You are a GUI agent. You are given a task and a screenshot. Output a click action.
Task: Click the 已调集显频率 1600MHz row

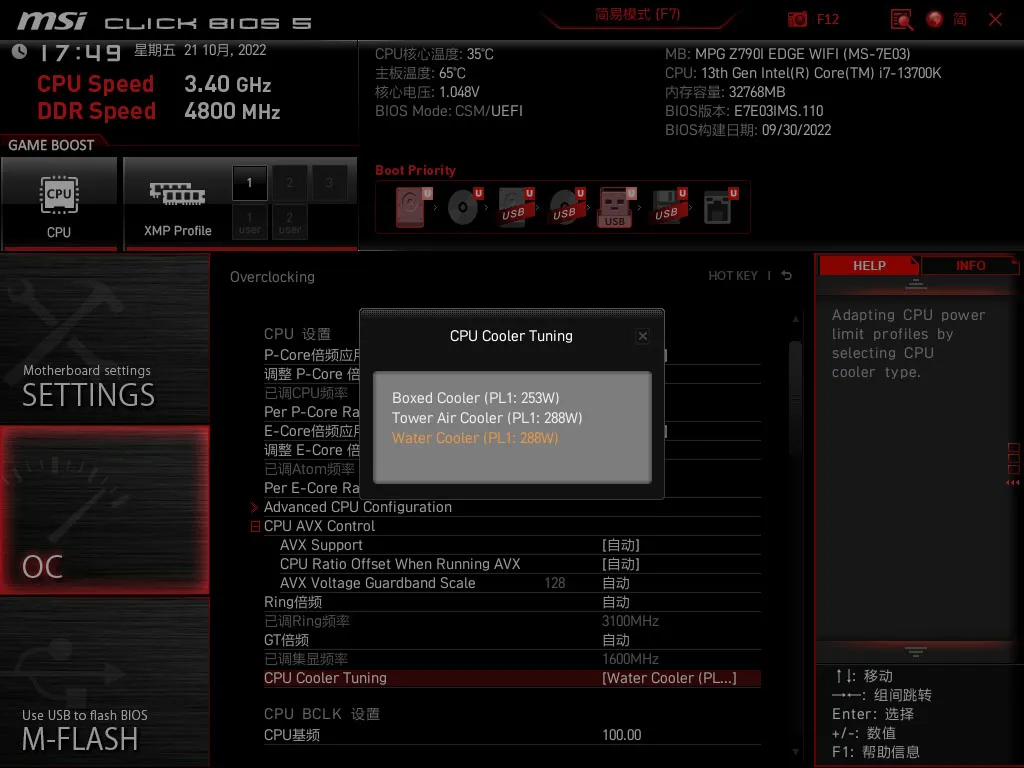(x=512, y=659)
